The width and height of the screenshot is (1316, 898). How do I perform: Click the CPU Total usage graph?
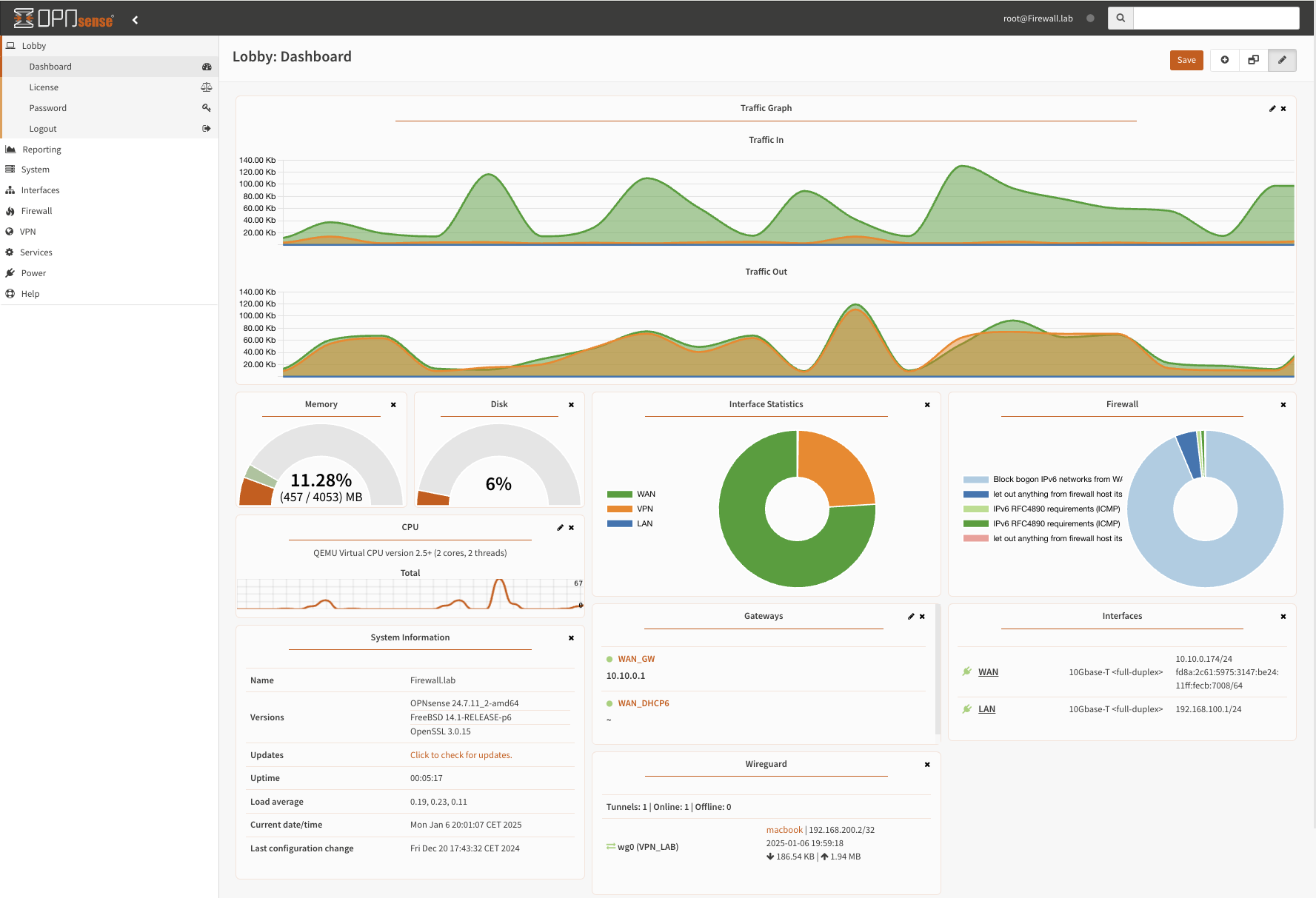(x=410, y=594)
